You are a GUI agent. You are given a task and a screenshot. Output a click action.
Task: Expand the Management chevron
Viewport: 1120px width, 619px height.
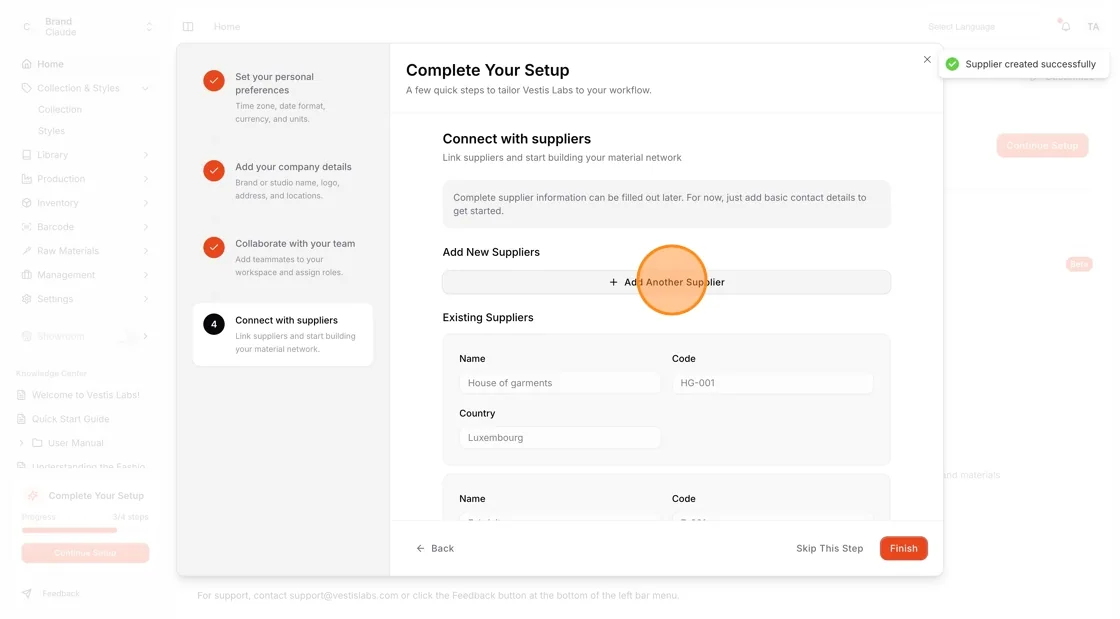coord(145,275)
